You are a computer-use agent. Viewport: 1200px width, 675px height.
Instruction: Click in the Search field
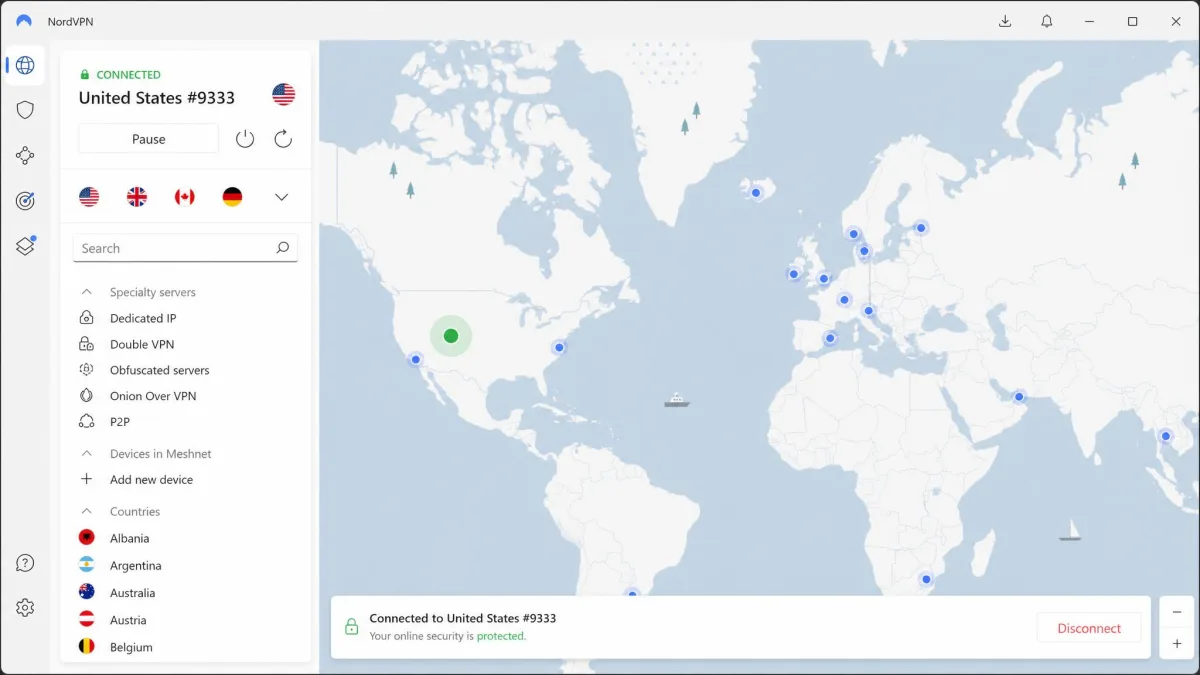tap(185, 248)
